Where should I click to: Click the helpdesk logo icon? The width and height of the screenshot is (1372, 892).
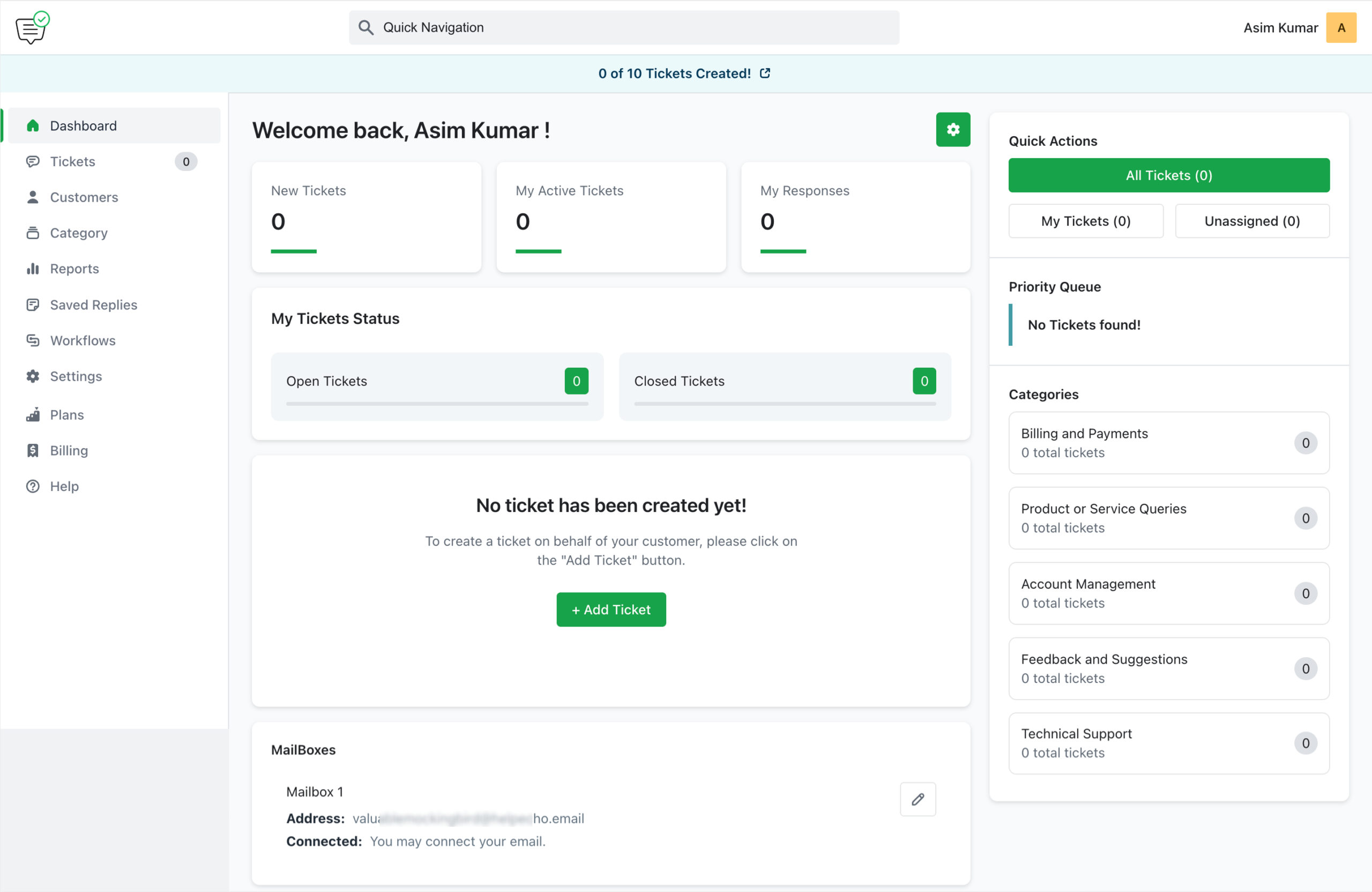point(32,28)
